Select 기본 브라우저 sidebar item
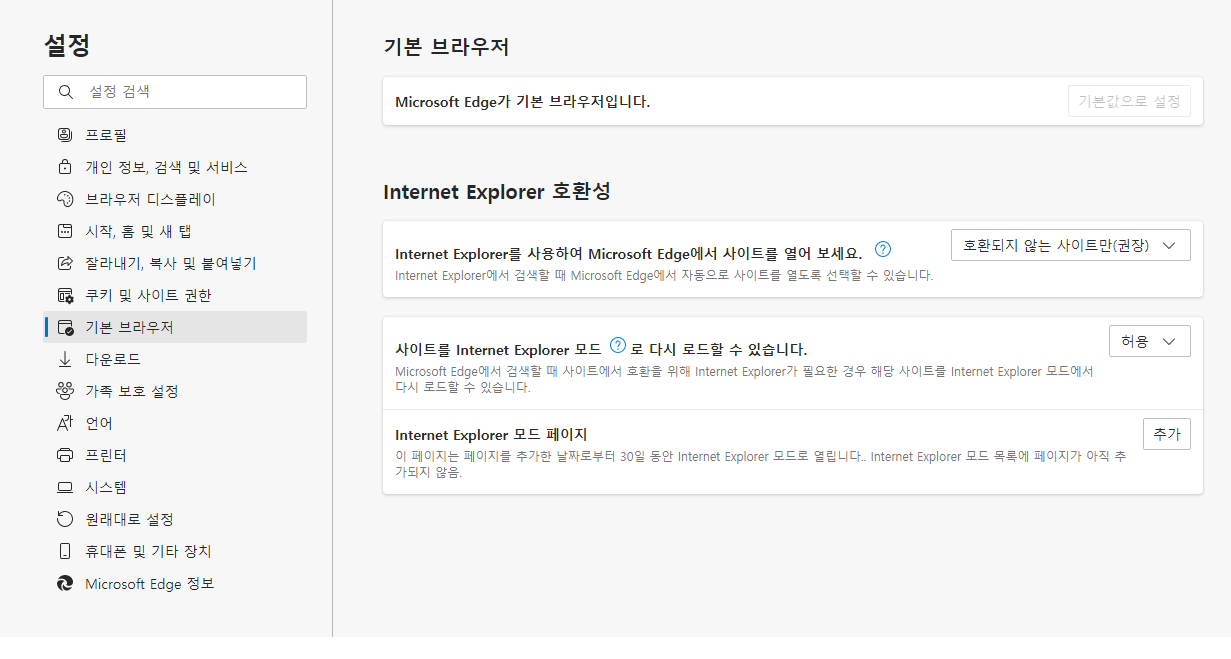Viewport: 1231px width, 659px height. coord(175,327)
